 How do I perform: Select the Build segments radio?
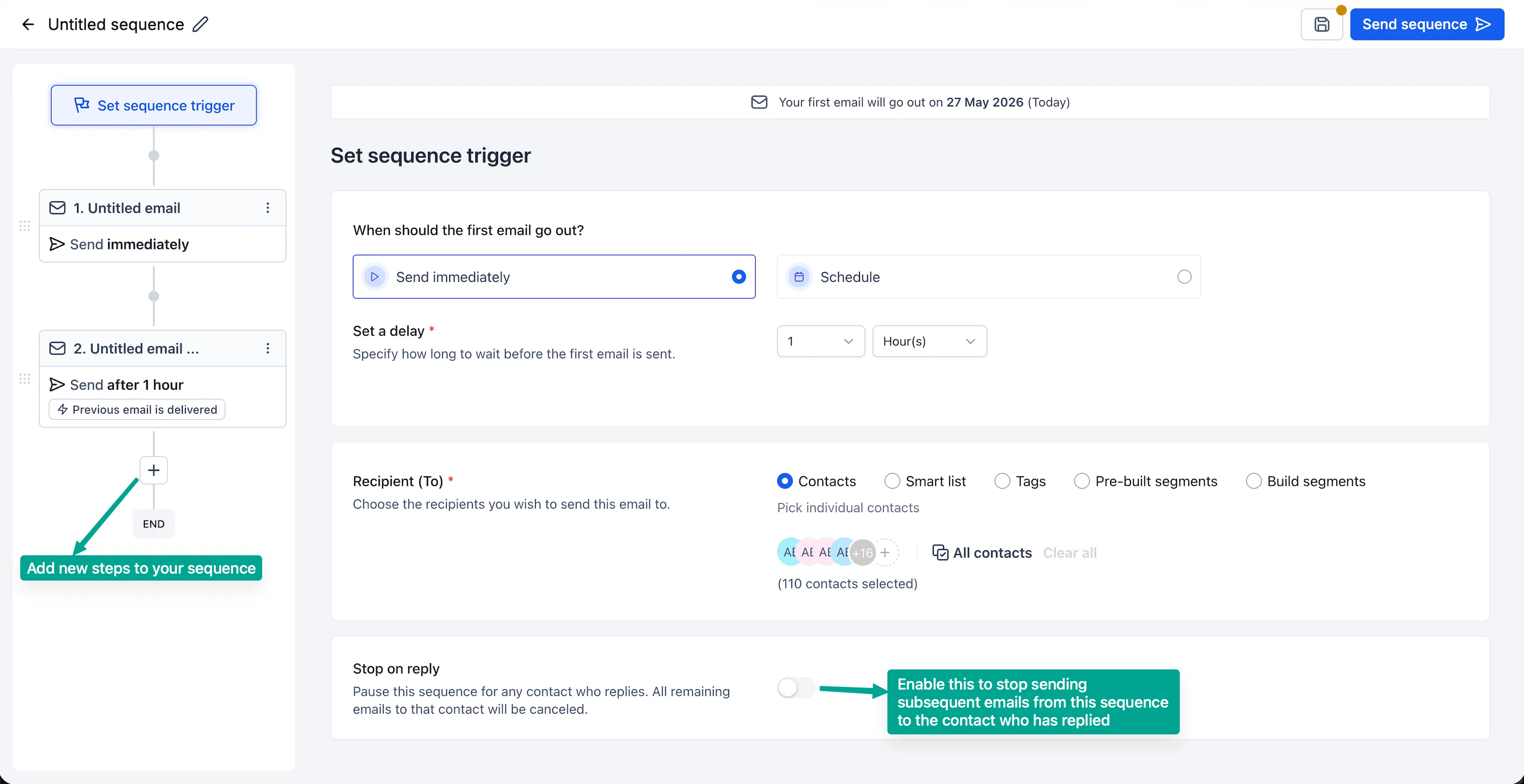[x=1253, y=481]
